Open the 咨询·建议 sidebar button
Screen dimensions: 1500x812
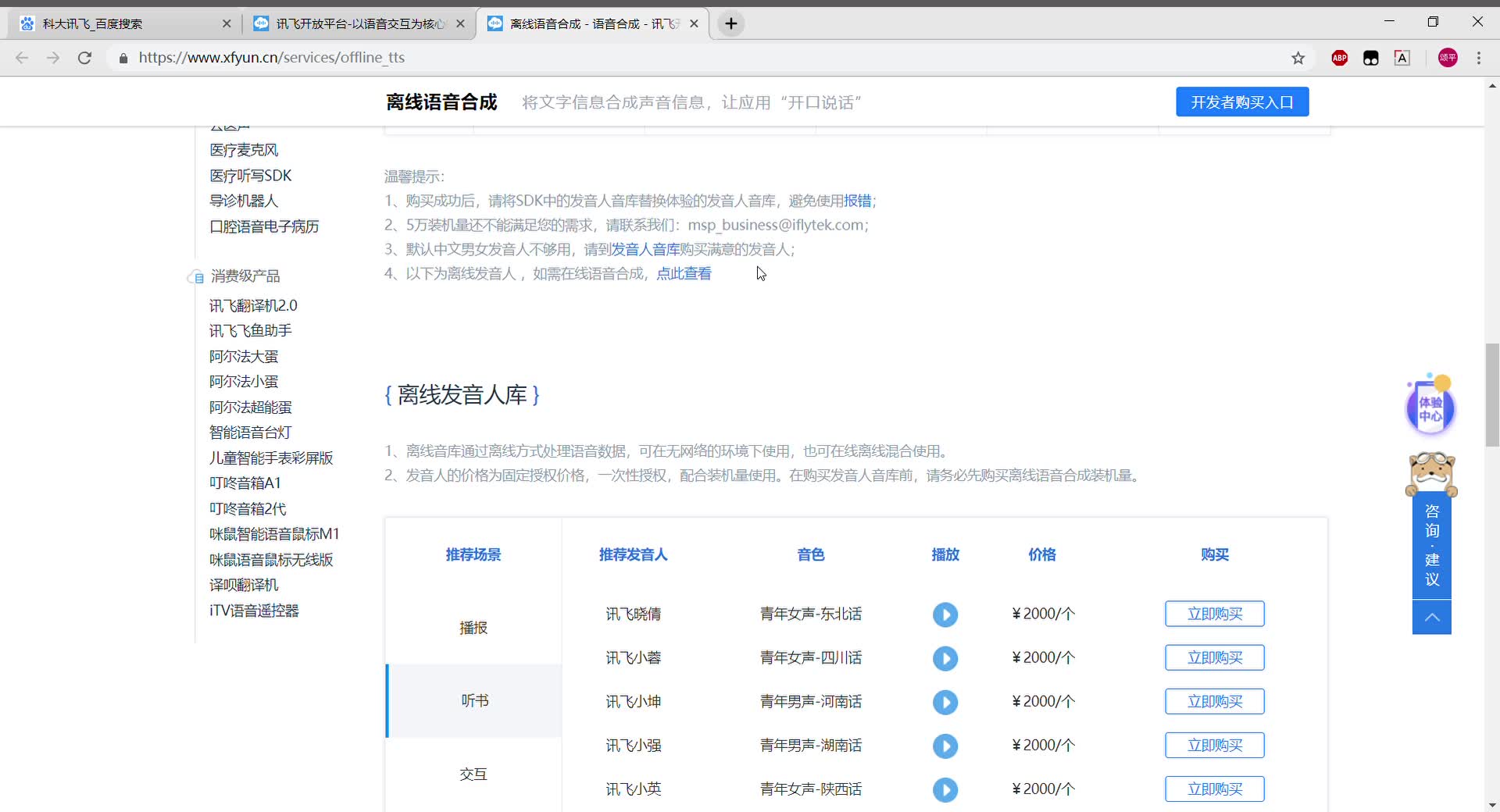1431,545
